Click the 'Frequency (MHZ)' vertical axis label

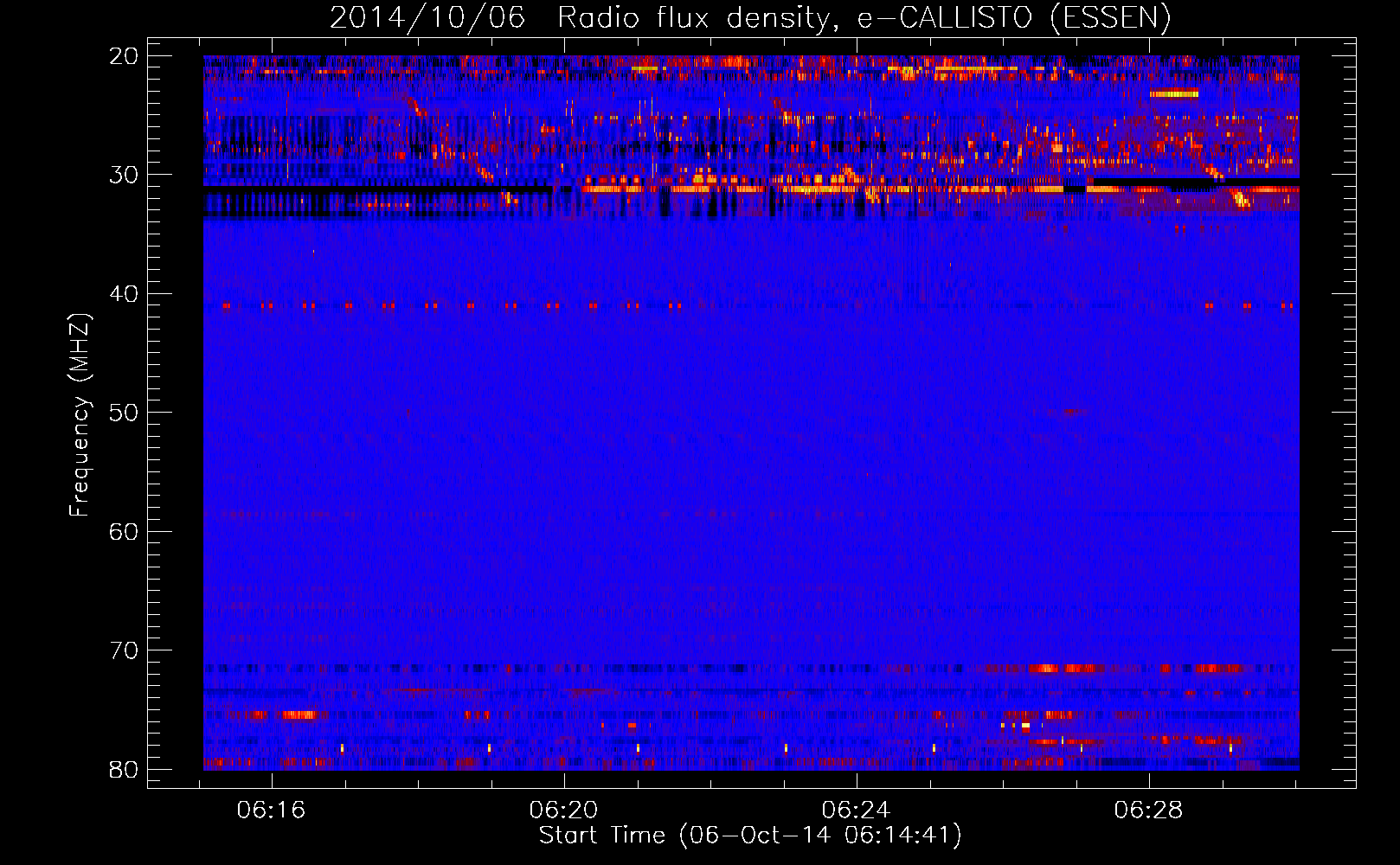(x=80, y=415)
